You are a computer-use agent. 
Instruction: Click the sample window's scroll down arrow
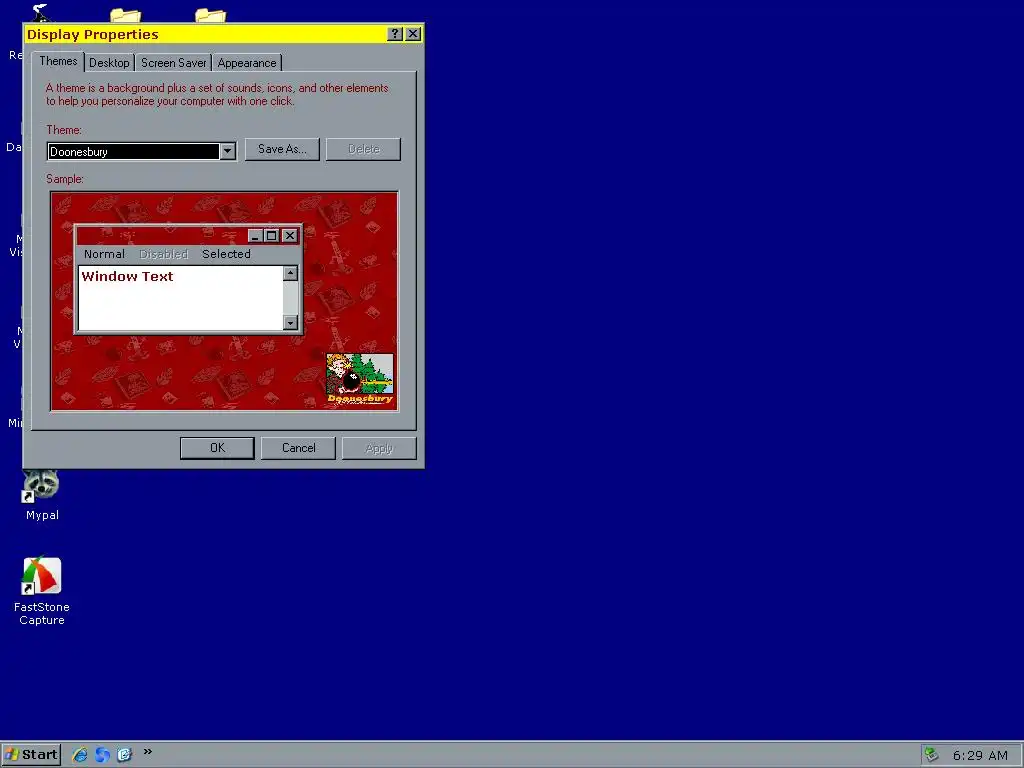291,323
